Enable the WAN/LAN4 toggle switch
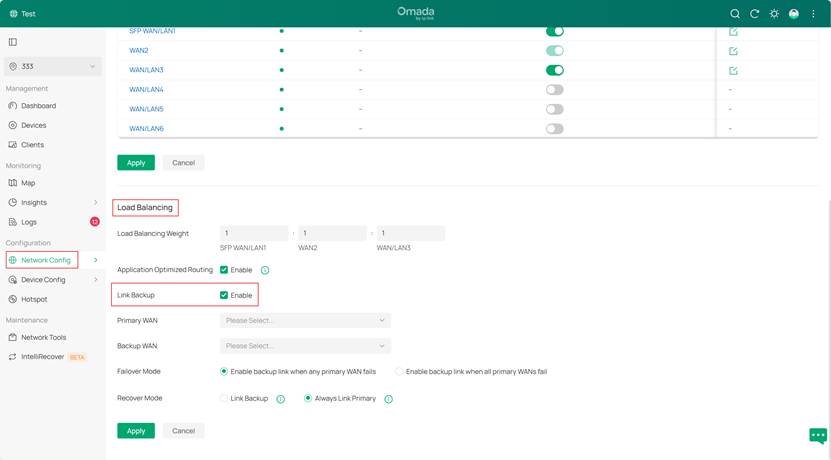 point(554,90)
